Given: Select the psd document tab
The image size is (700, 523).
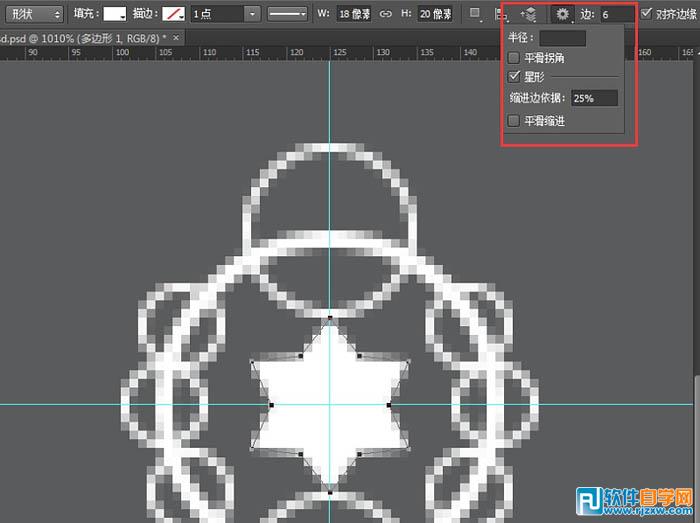Looking at the screenshot, I should click(85, 38).
